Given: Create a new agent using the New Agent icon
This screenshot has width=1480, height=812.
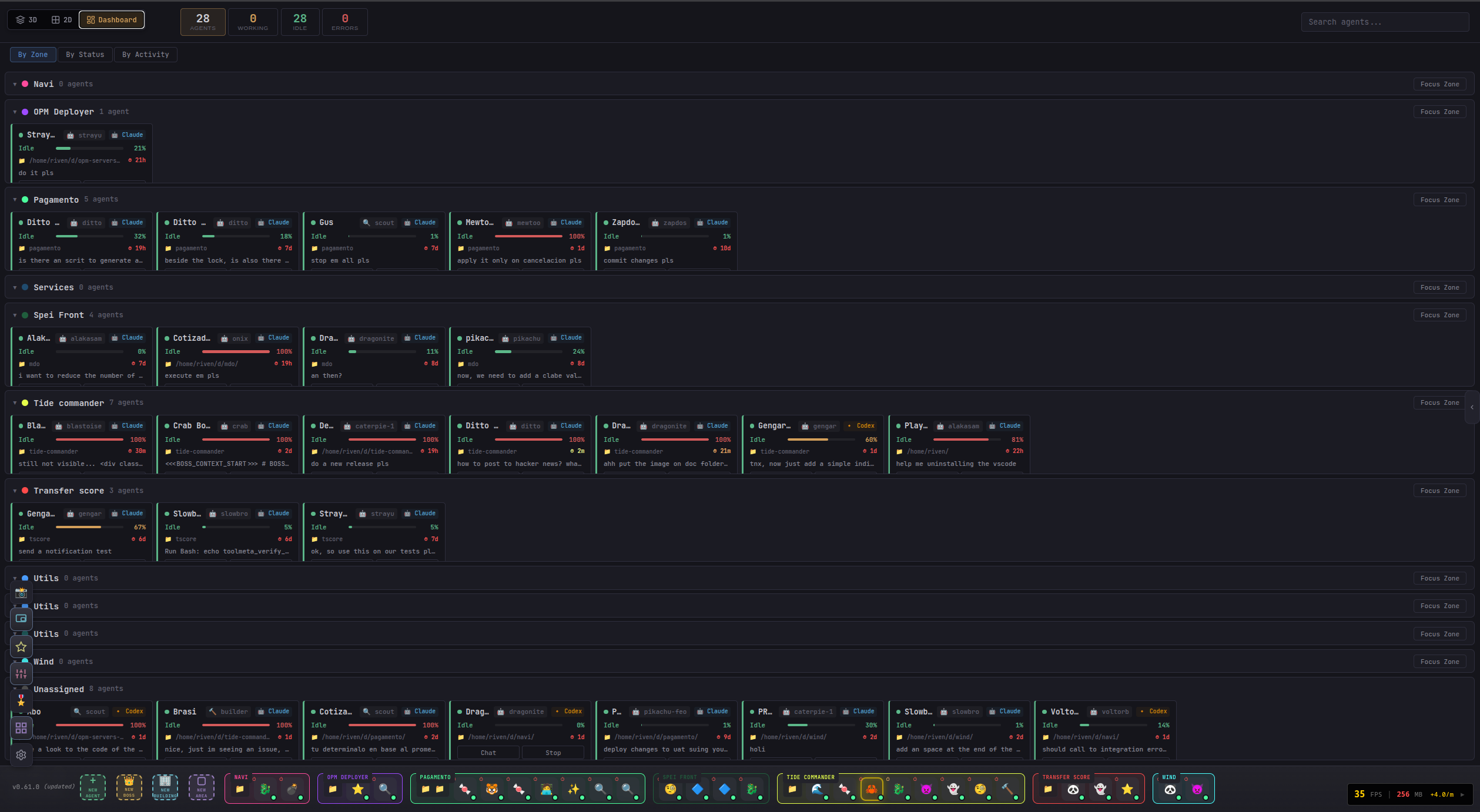Looking at the screenshot, I should pyautogui.click(x=92, y=787).
